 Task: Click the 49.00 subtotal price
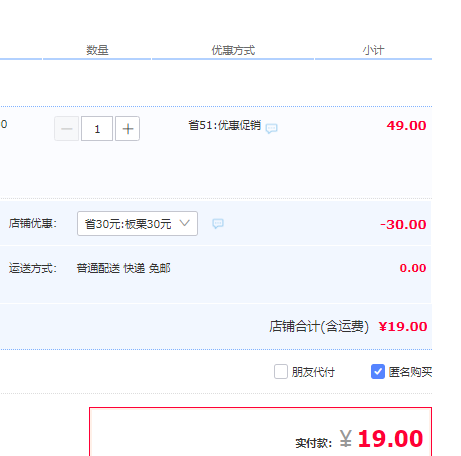[406, 126]
